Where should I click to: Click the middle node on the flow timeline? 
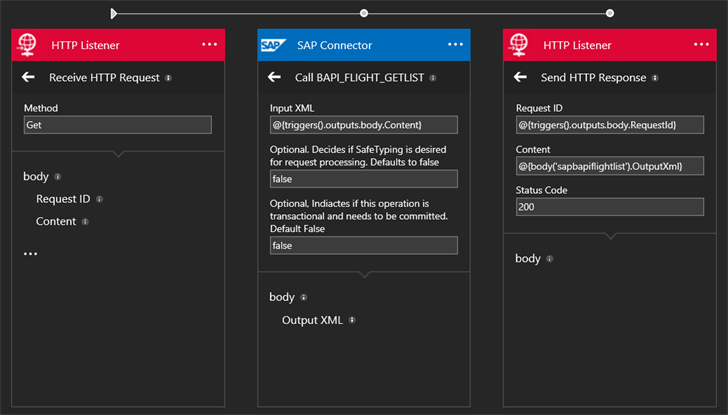point(364,13)
